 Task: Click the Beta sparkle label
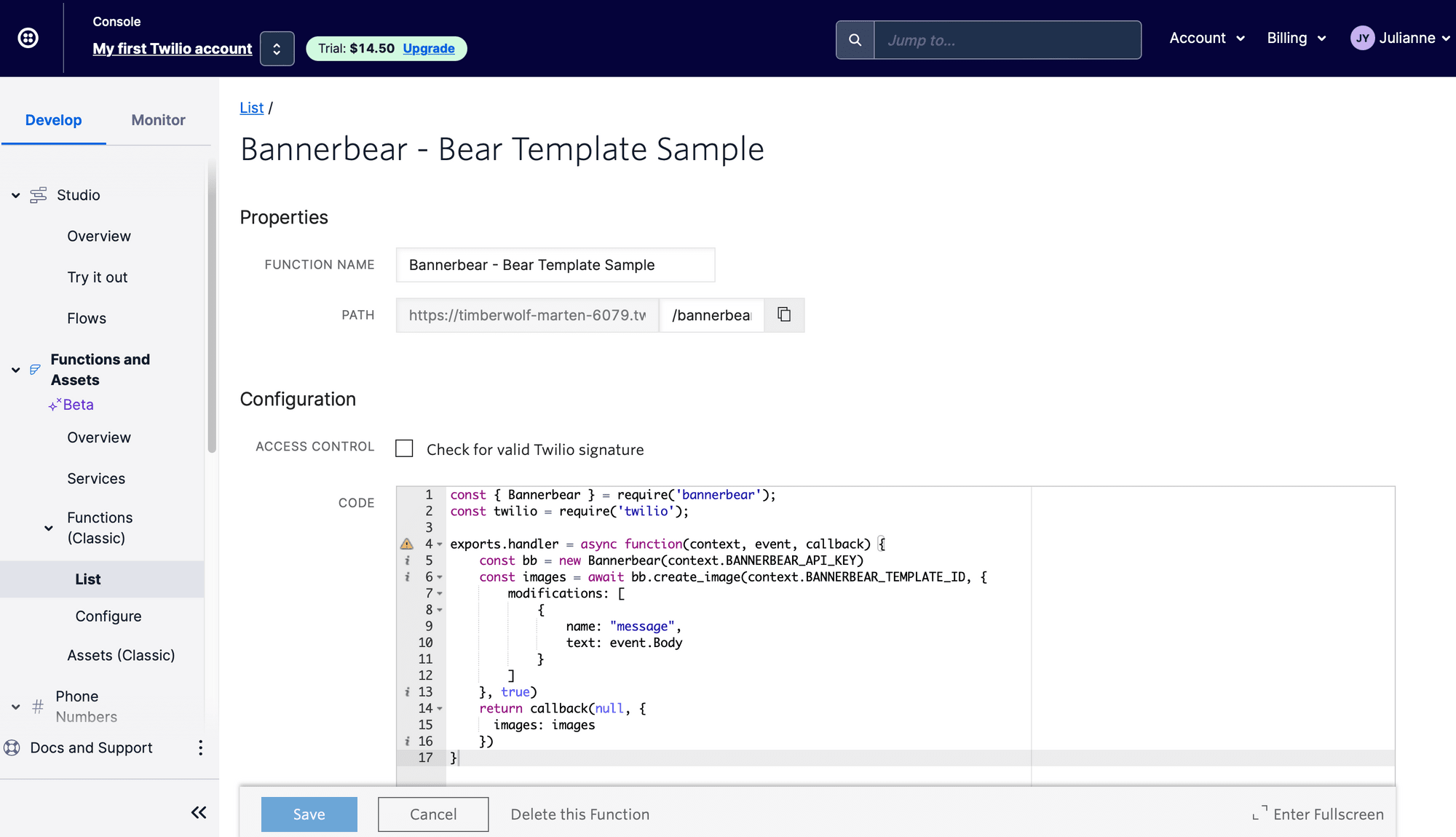pos(71,405)
